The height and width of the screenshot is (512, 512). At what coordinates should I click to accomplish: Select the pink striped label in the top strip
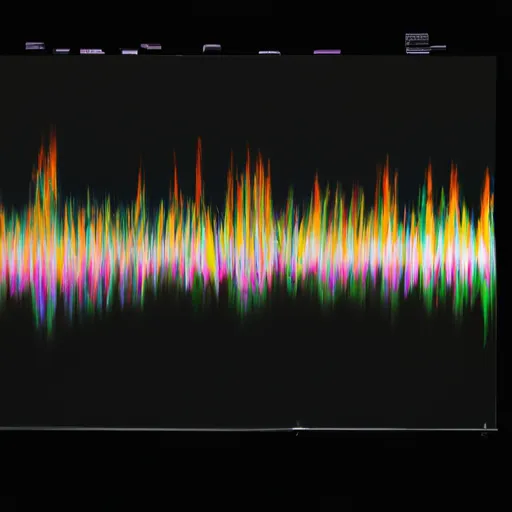click(92, 51)
